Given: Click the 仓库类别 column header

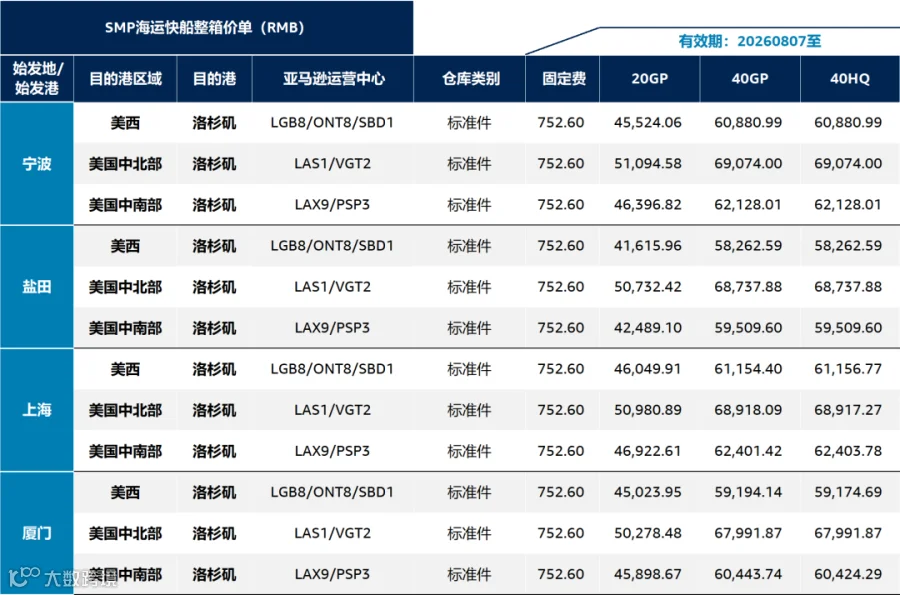Looking at the screenshot, I should pos(470,79).
